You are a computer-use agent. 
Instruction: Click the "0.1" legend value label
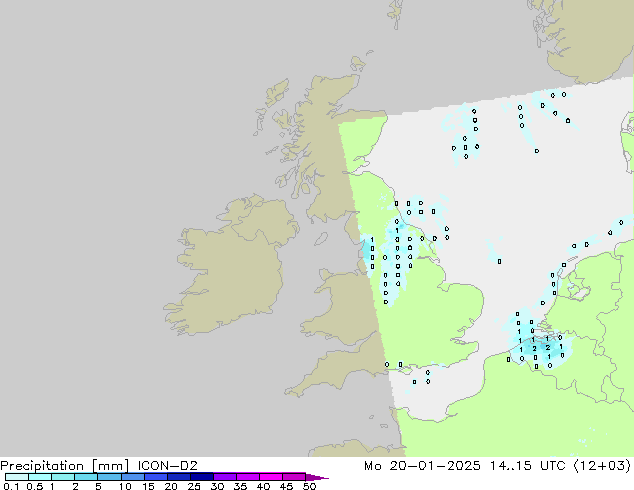click(x=11, y=486)
